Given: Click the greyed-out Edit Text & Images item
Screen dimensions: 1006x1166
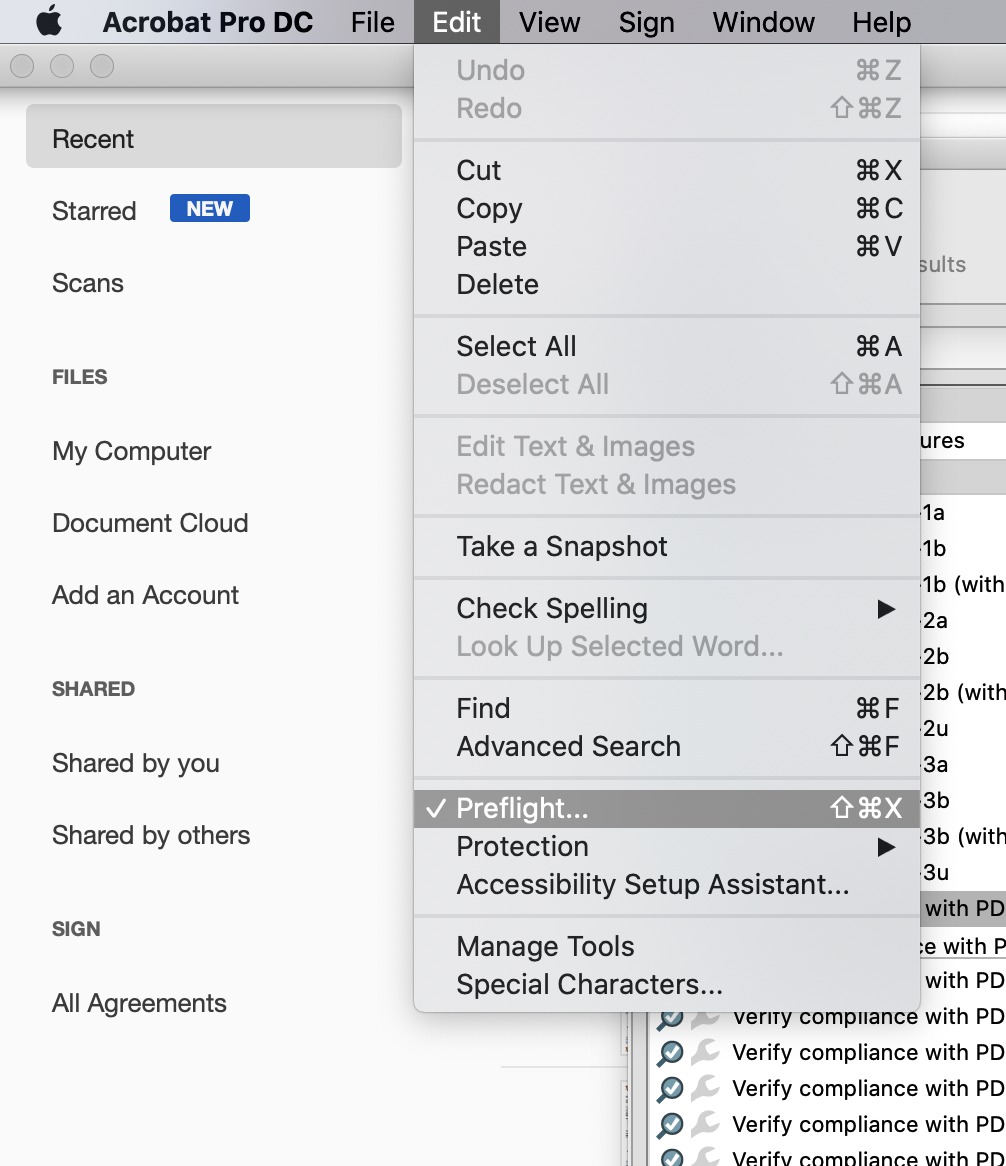Looking at the screenshot, I should point(667,446).
